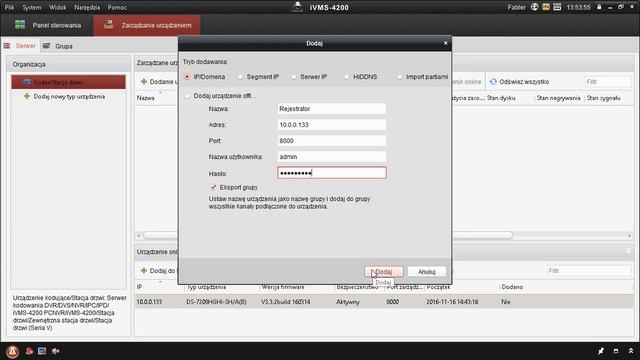Select the Koder/Stacja drzwi tree item

coord(69,82)
